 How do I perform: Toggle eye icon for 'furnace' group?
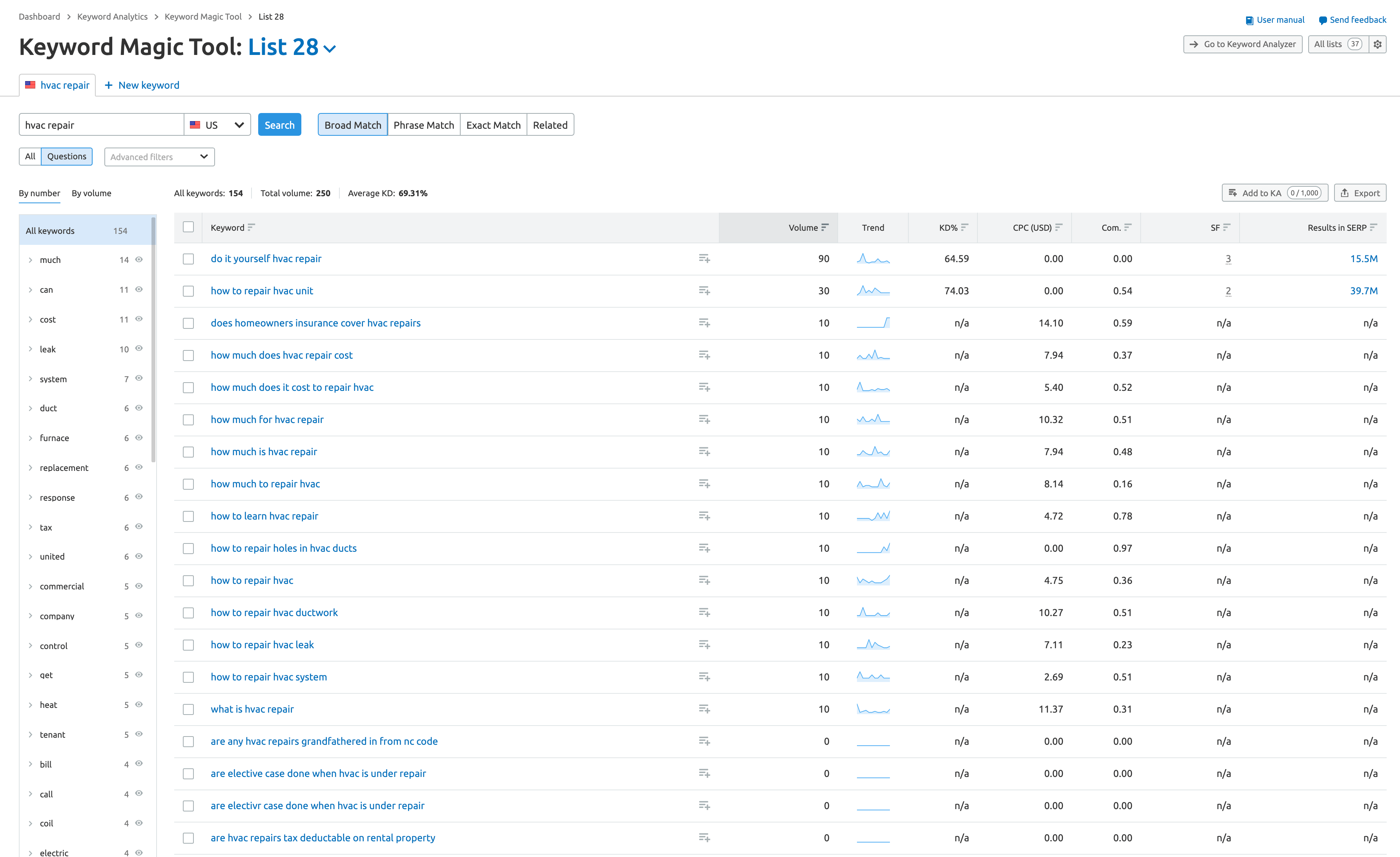pos(139,438)
